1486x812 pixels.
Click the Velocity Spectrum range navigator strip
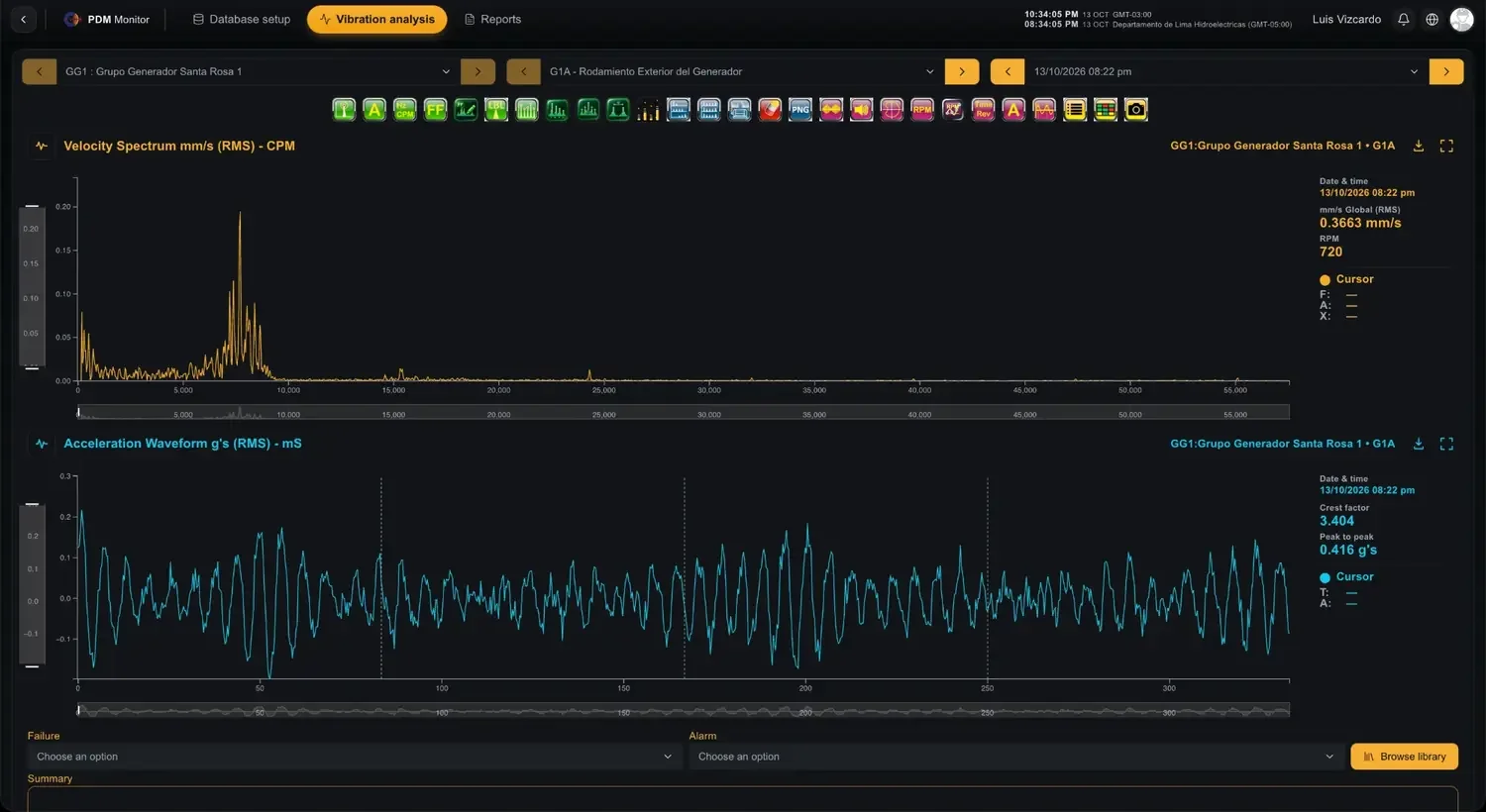684,412
